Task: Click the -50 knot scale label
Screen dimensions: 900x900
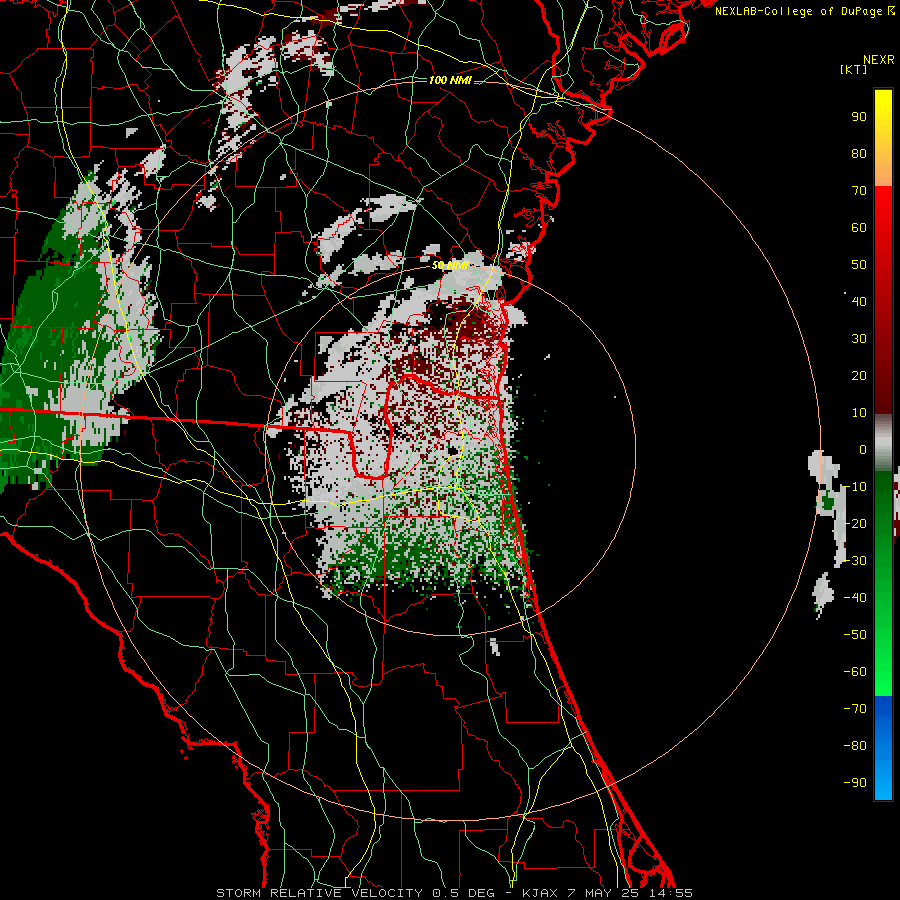Action: [x=855, y=635]
